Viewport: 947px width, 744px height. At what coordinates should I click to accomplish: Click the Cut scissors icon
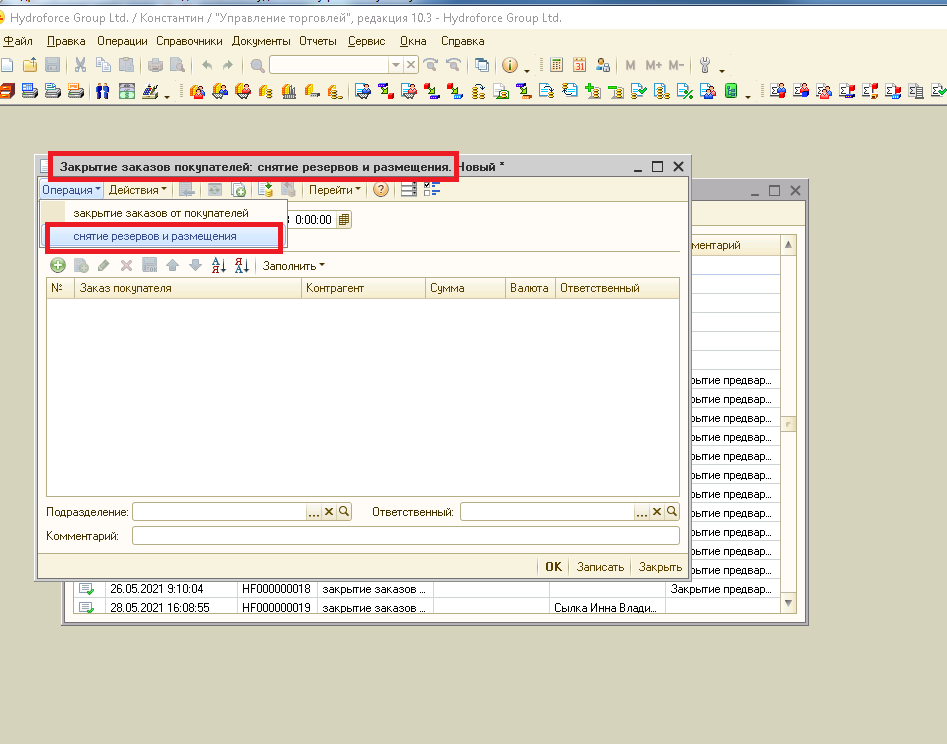click(x=80, y=65)
